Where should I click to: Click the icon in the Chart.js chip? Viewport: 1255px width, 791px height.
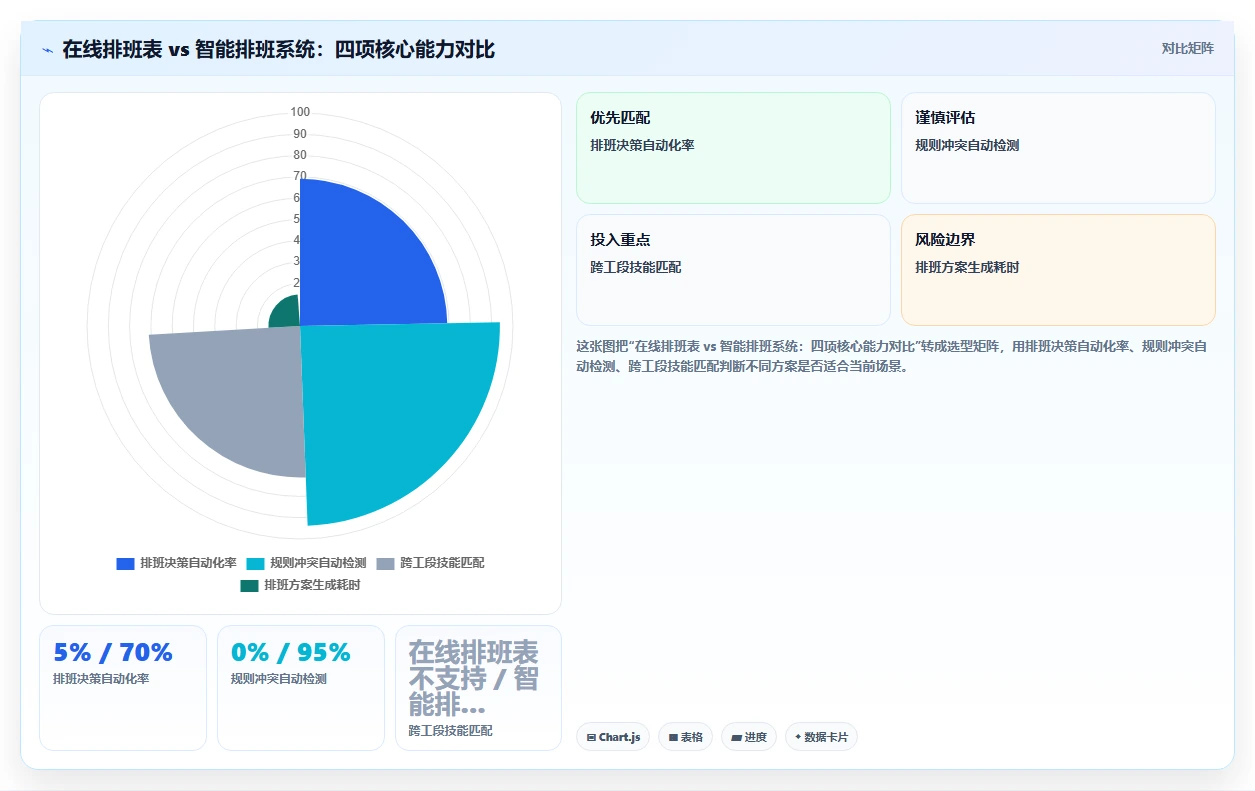(591, 738)
